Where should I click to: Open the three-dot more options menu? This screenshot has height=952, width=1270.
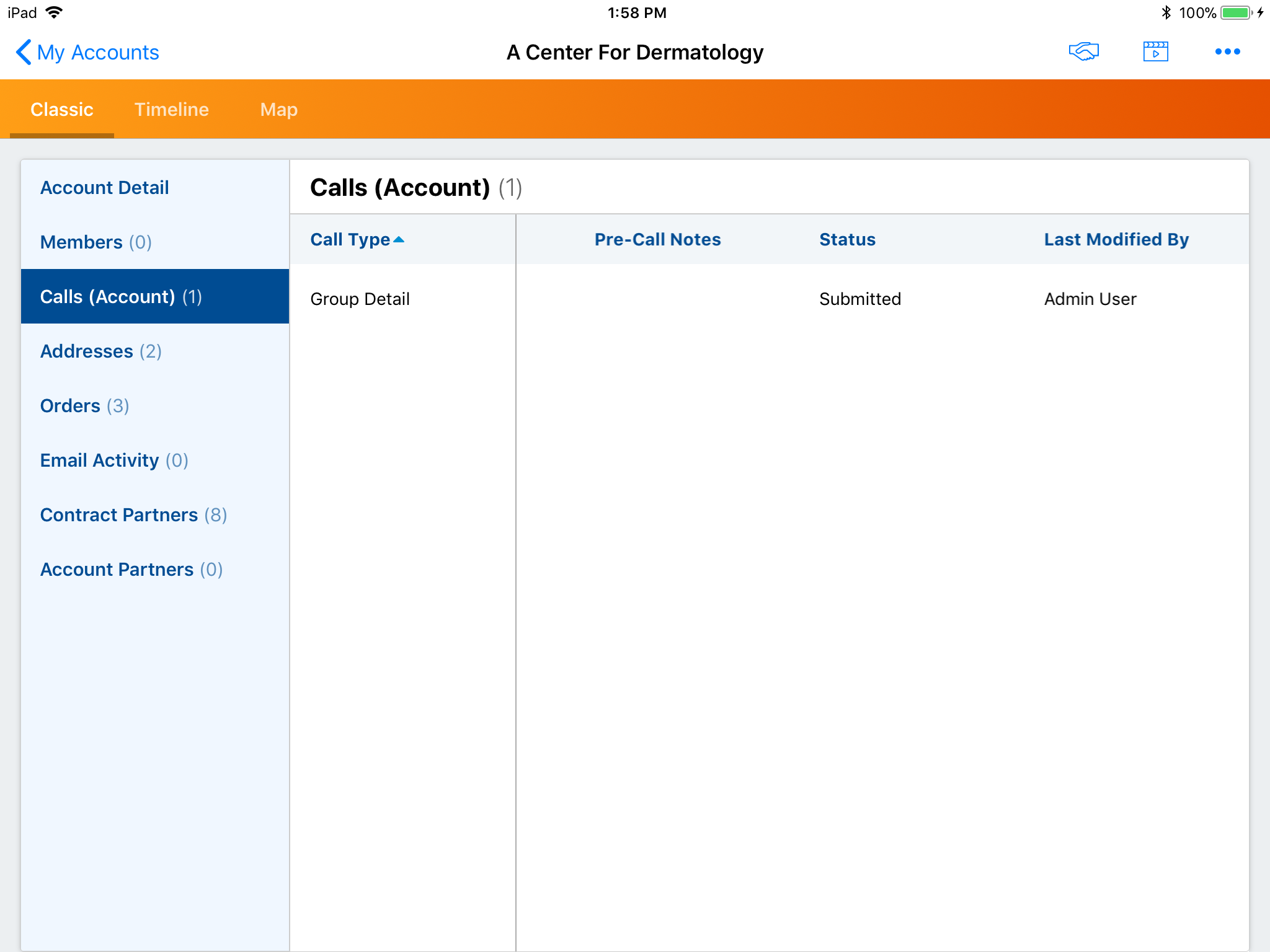pyautogui.click(x=1227, y=52)
